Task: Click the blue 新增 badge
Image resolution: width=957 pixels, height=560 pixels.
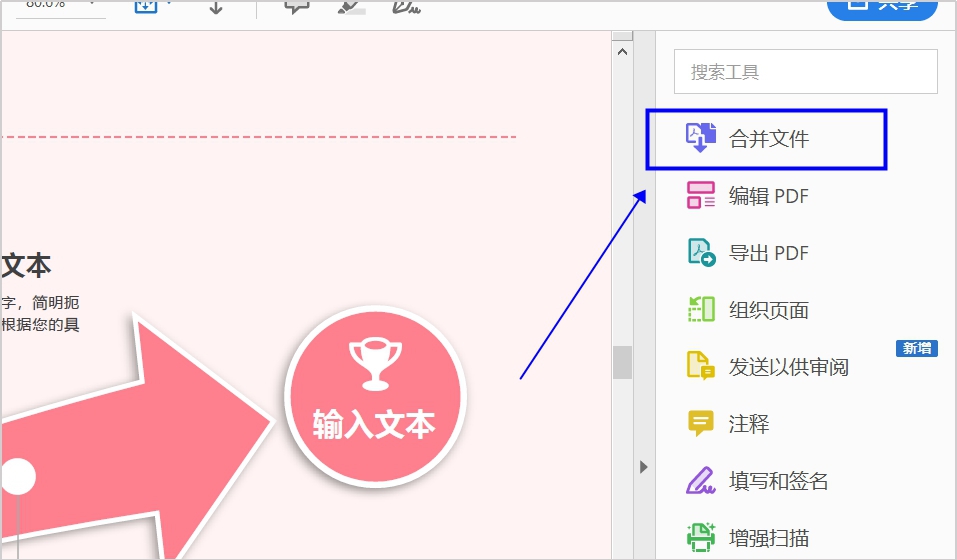Action: 917,348
